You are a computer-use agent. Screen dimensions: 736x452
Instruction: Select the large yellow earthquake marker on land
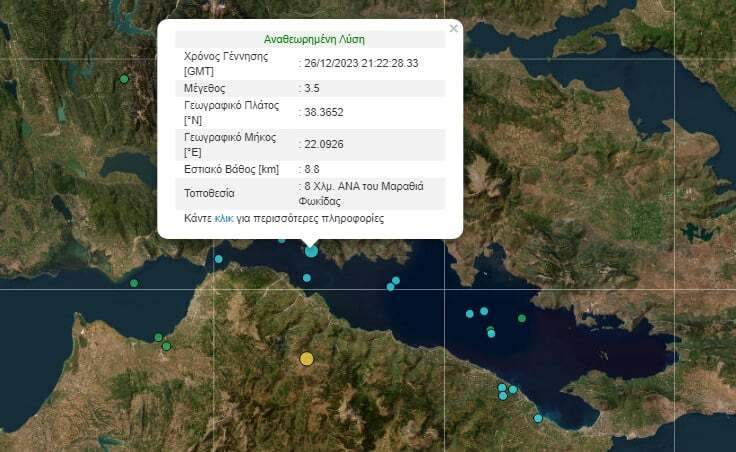(307, 359)
